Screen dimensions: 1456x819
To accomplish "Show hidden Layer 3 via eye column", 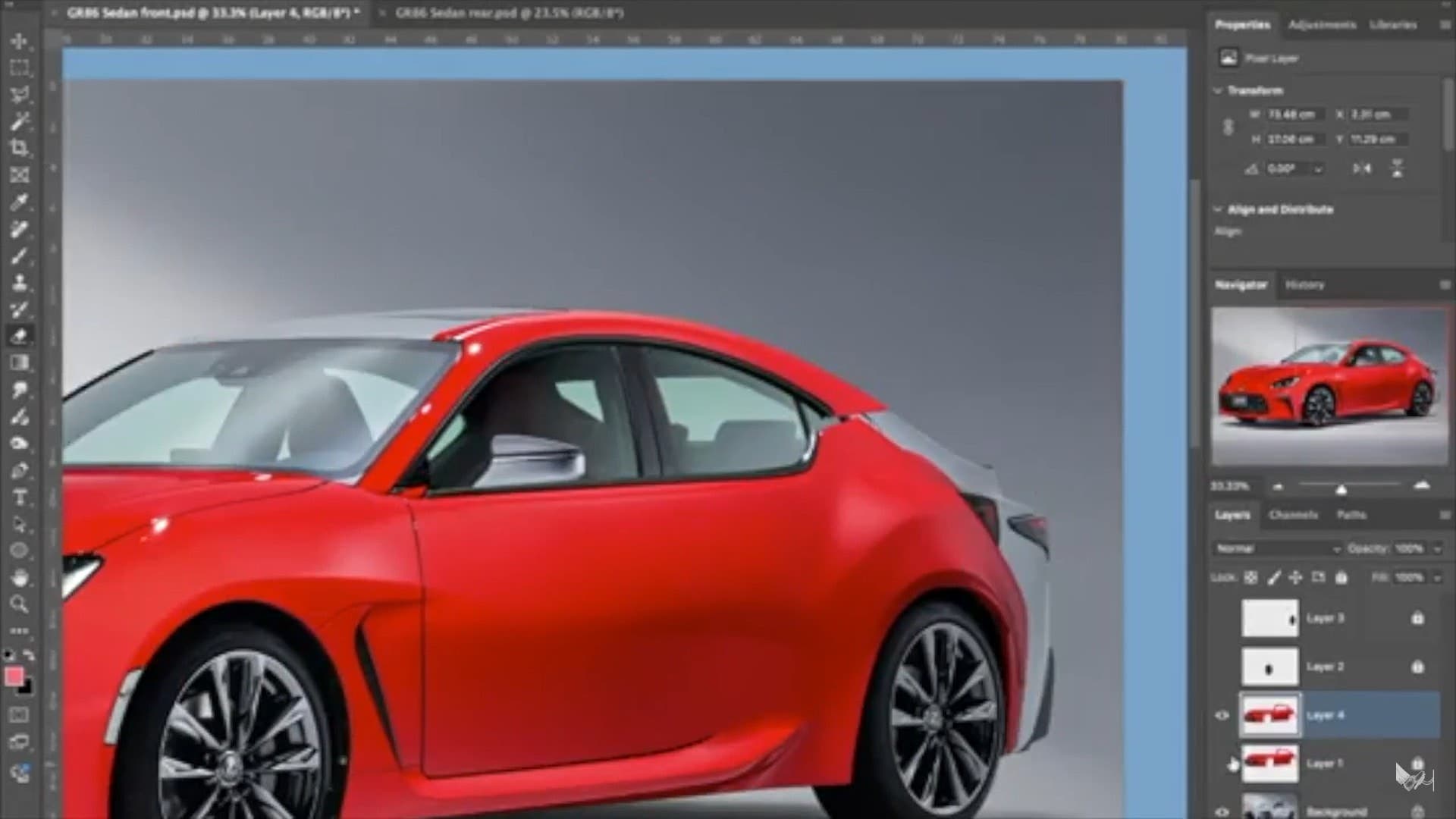I will click(1222, 618).
